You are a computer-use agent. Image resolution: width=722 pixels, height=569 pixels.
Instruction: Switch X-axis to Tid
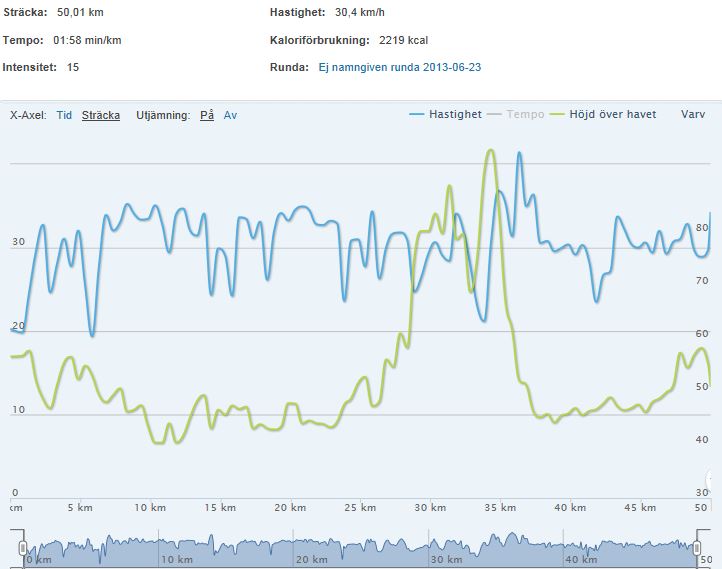[x=64, y=115]
